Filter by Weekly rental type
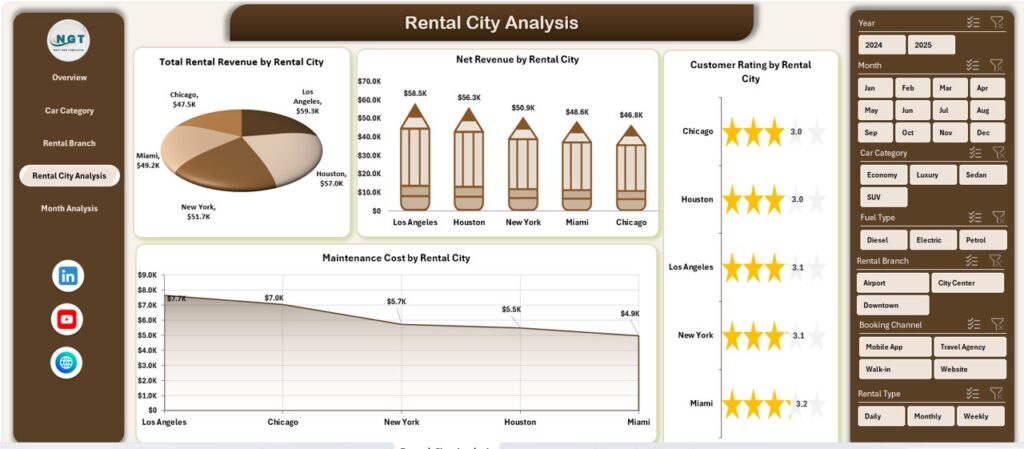The height and width of the screenshot is (449, 1024). tap(980, 416)
